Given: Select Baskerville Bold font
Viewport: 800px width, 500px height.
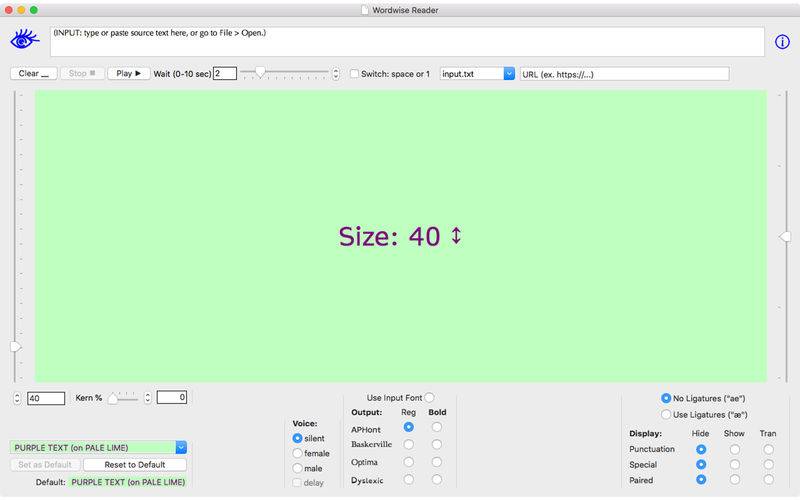Looking at the screenshot, I should (x=437, y=444).
